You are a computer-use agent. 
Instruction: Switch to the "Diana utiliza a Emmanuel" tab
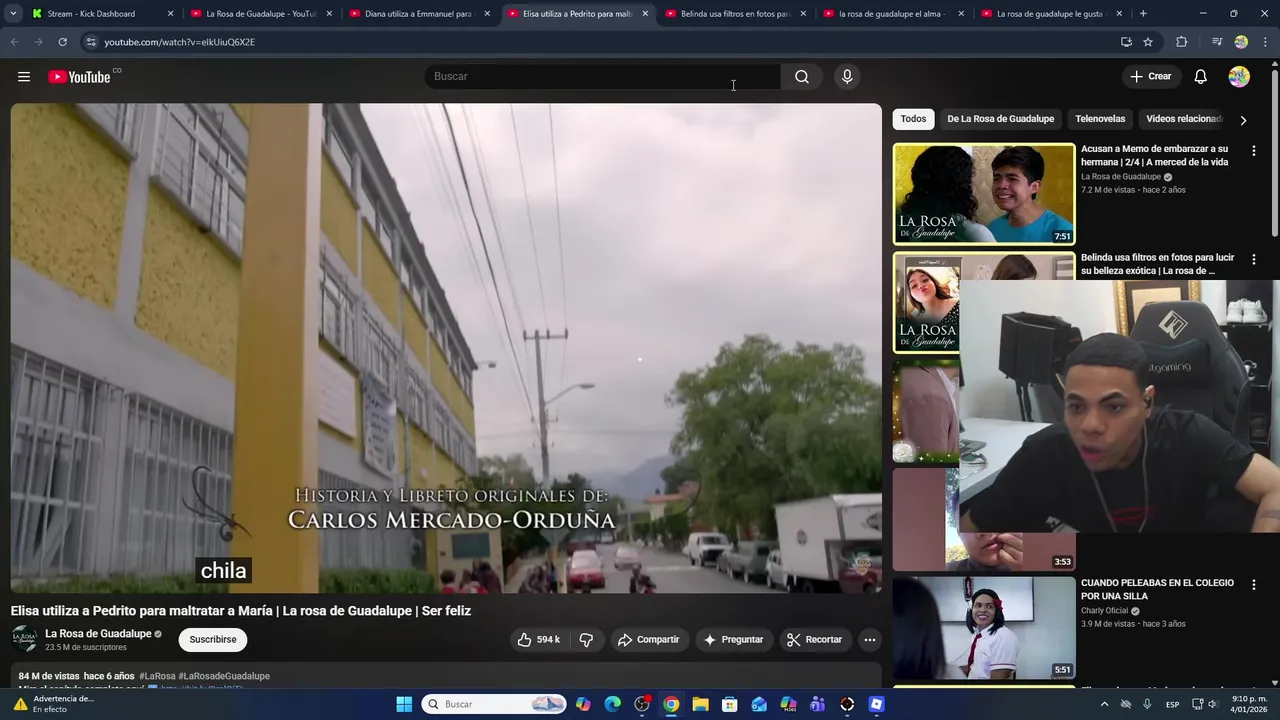point(418,14)
